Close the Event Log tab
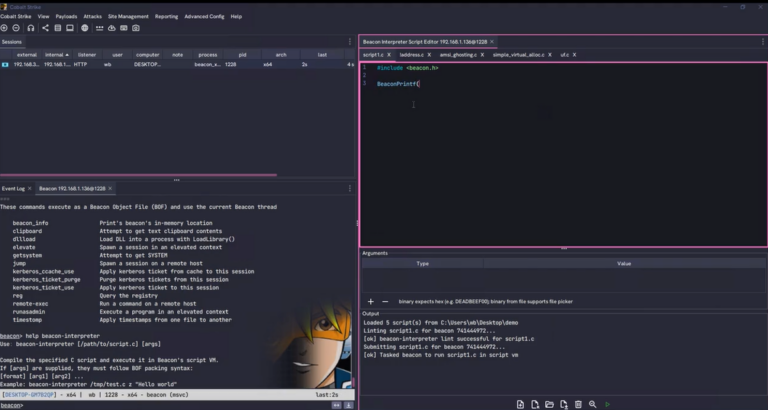Screen dimensions: 768x410 (x=29, y=189)
